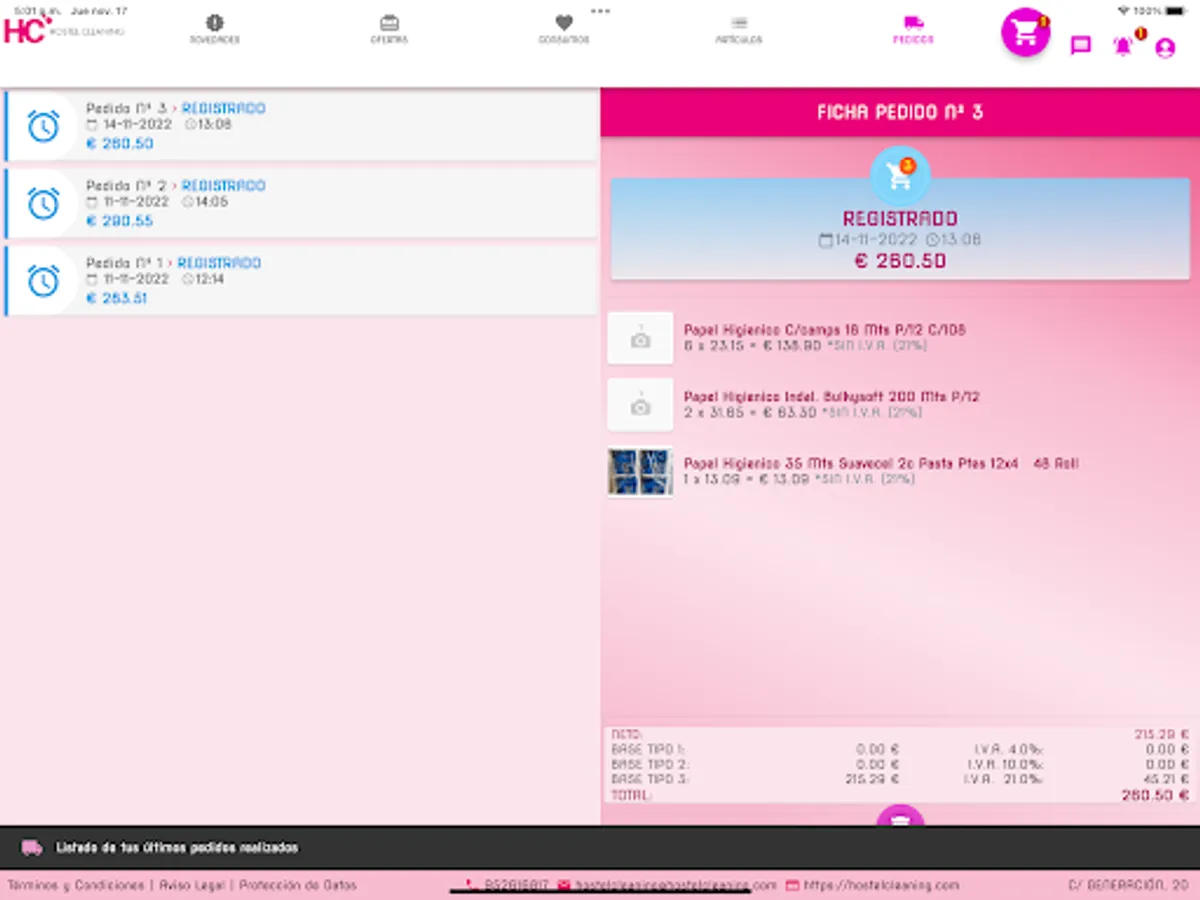Click the FICHA PEDIDO Nº 3 header
Image resolution: width=1200 pixels, height=900 pixels.
click(x=900, y=112)
